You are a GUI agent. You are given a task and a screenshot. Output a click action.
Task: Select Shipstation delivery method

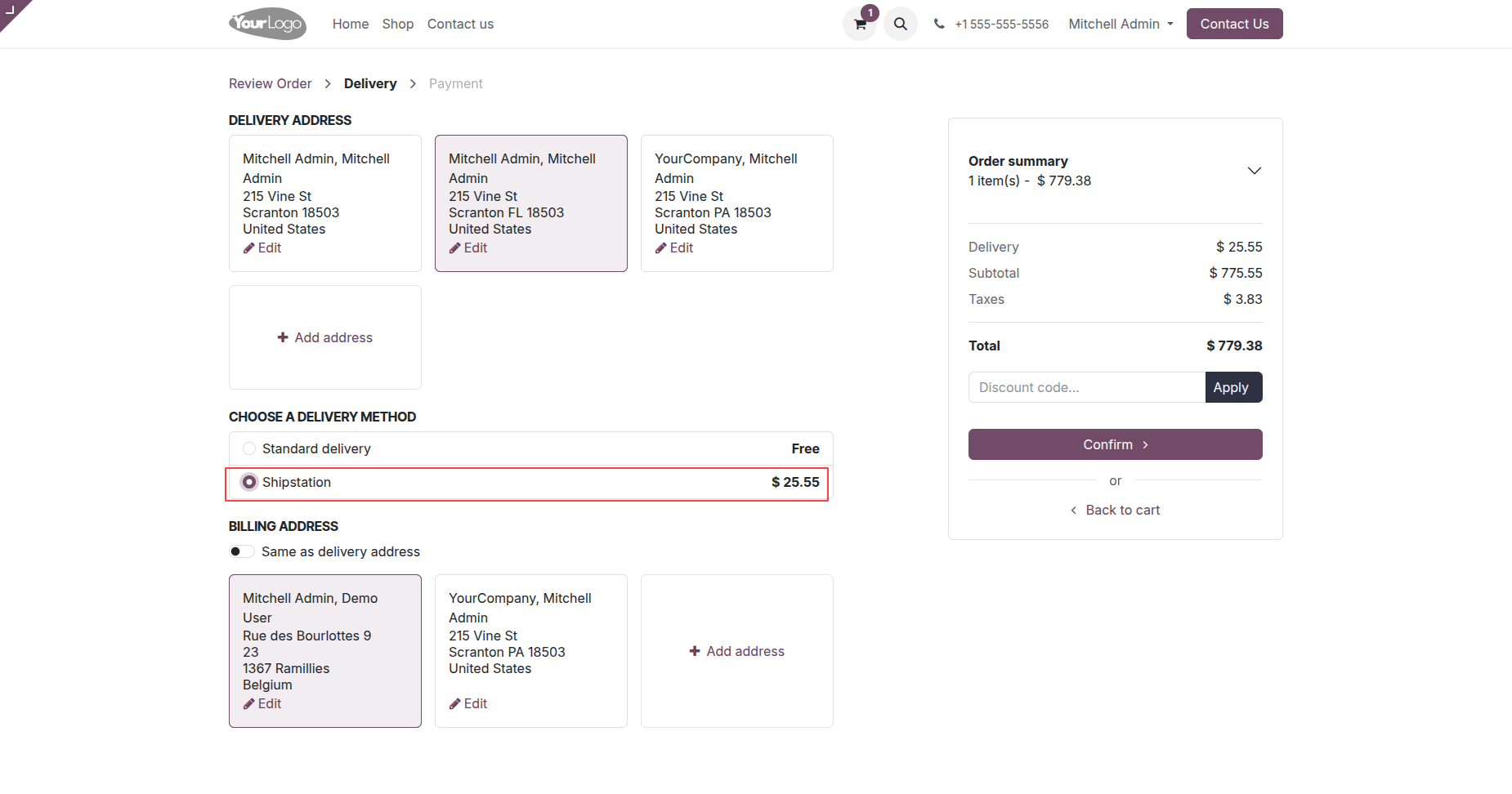pos(249,483)
